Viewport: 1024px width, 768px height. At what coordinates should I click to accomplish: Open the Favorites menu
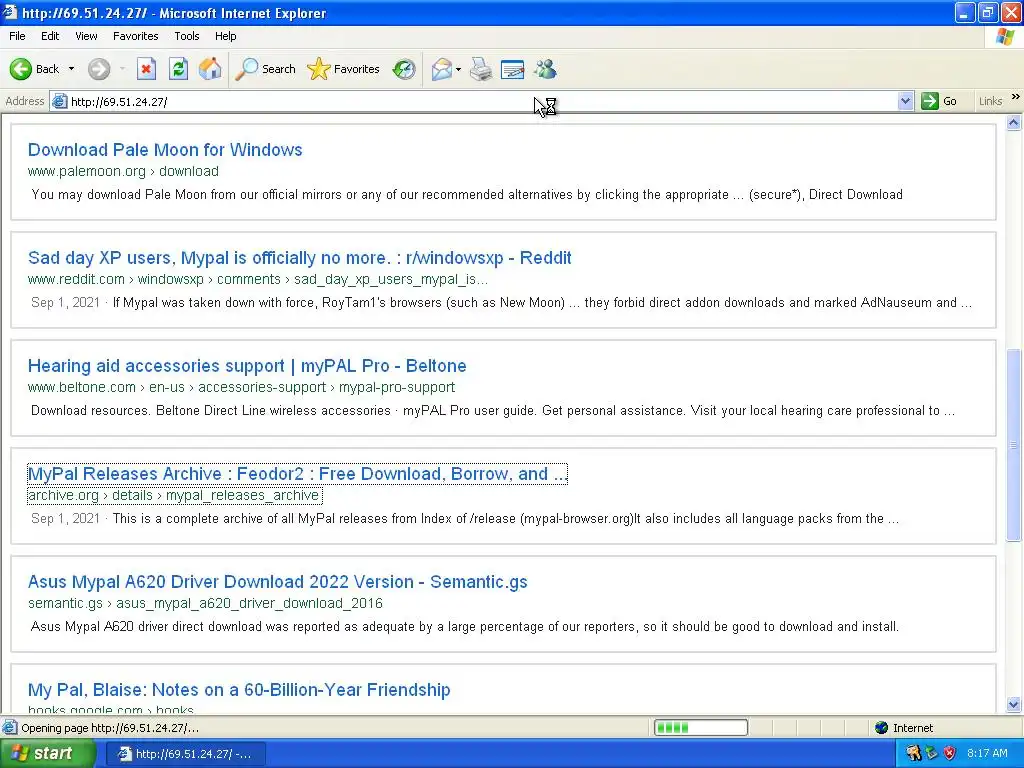pyautogui.click(x=135, y=36)
